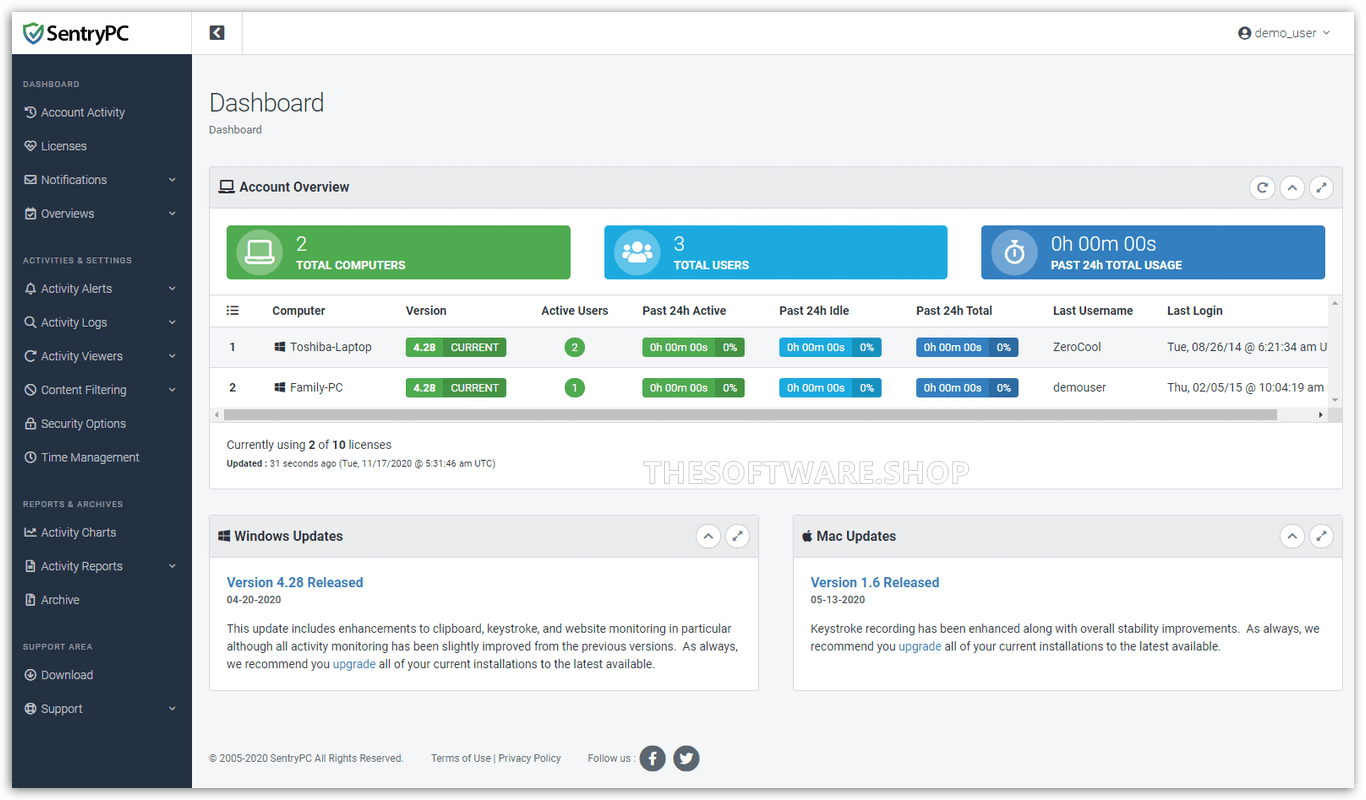The width and height of the screenshot is (1366, 800).
Task: Open the Privacy Policy link
Action: click(x=530, y=758)
